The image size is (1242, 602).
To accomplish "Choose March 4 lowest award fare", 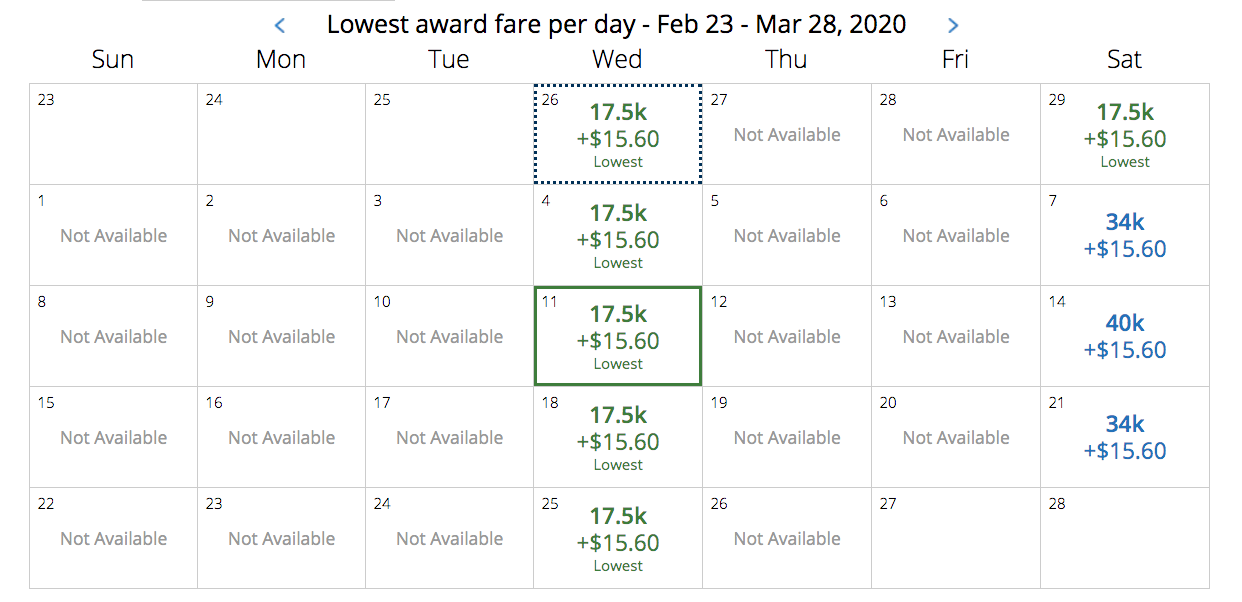I will pos(618,236).
